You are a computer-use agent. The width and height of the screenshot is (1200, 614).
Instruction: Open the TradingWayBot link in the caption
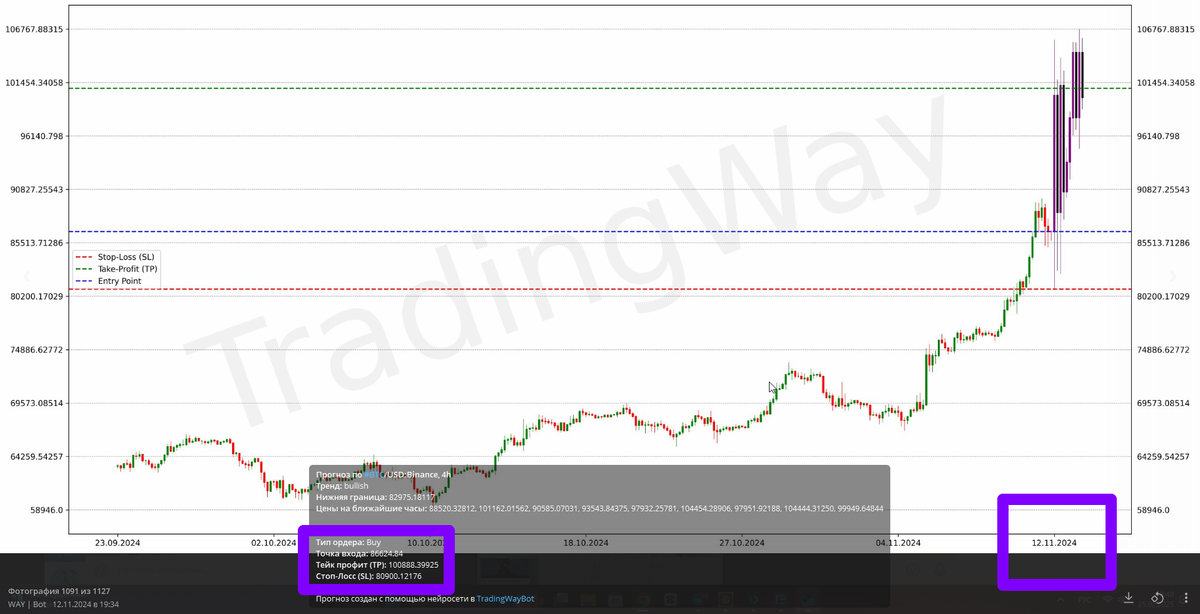tap(505, 598)
